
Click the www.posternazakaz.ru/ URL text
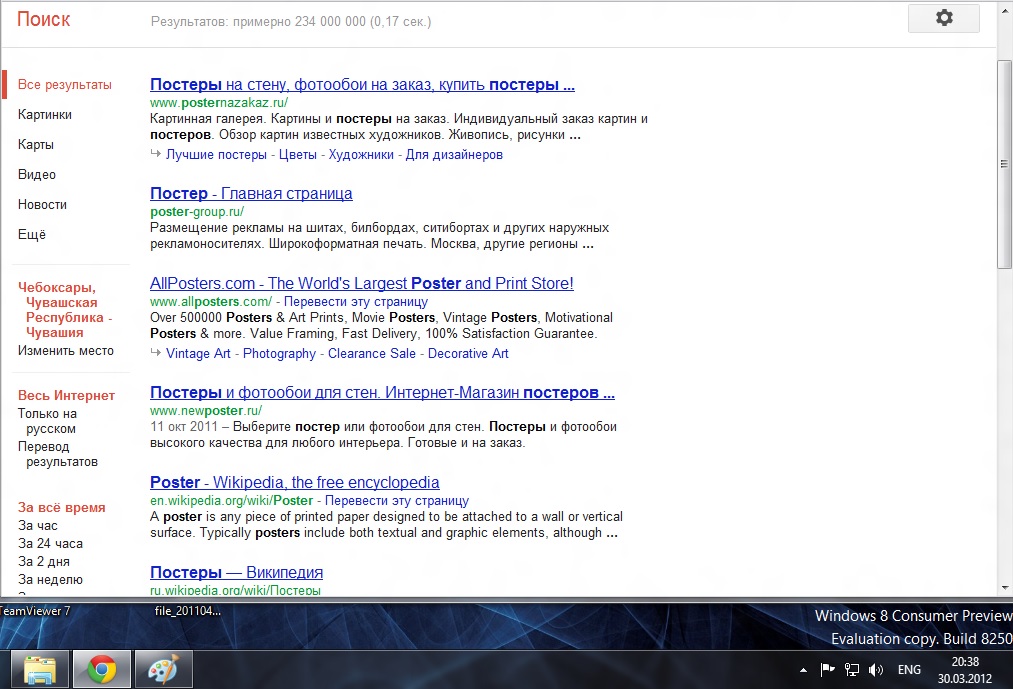click(x=219, y=102)
